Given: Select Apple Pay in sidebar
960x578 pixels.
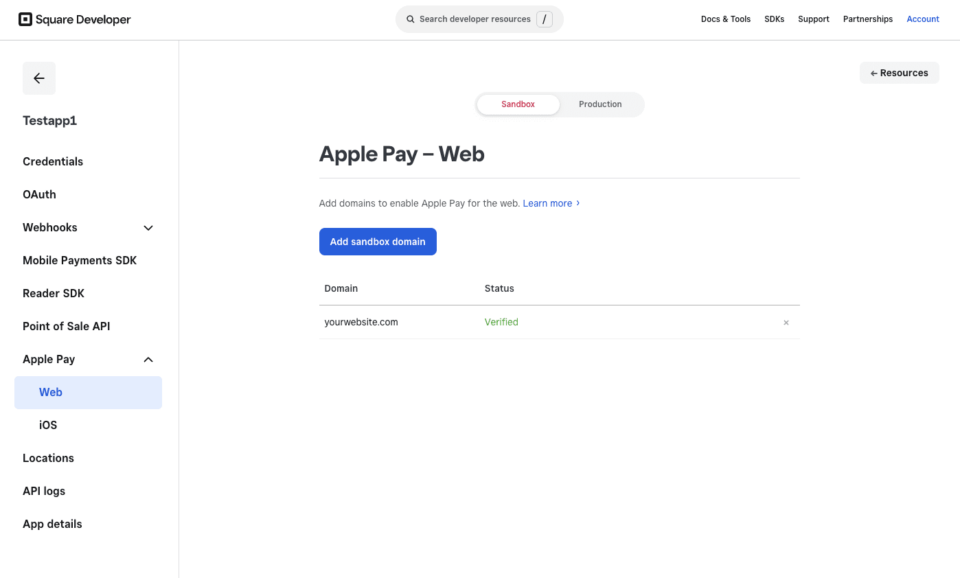Looking at the screenshot, I should pos(49,359).
